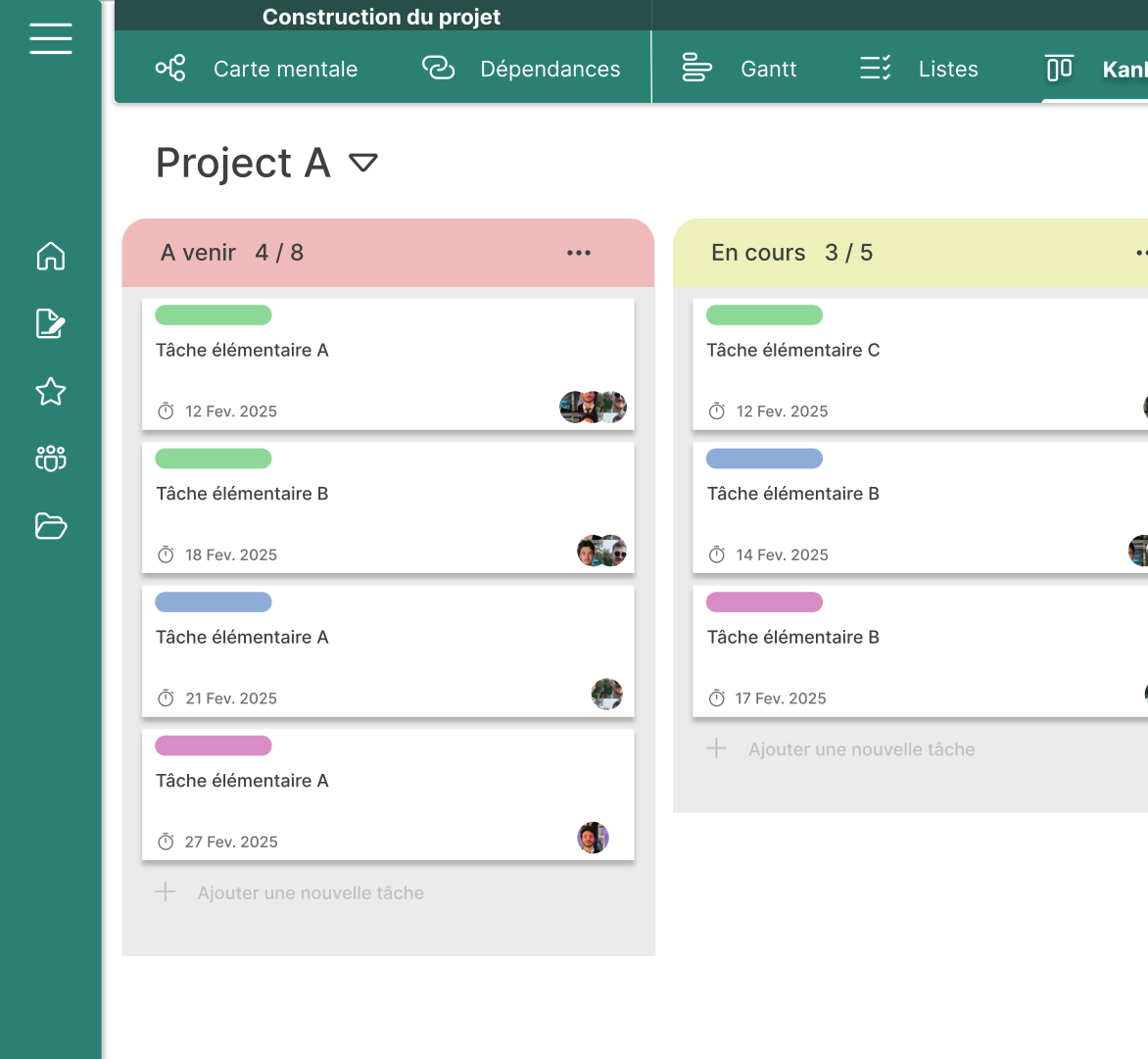Image resolution: width=1148 pixels, height=1059 pixels.
Task: Click the star favorites icon
Action: coord(51,392)
